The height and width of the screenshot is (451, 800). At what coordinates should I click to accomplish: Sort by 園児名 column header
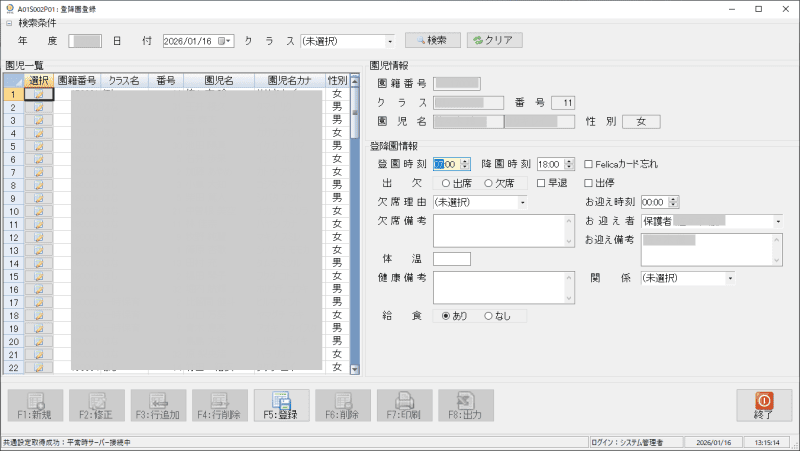pos(217,80)
